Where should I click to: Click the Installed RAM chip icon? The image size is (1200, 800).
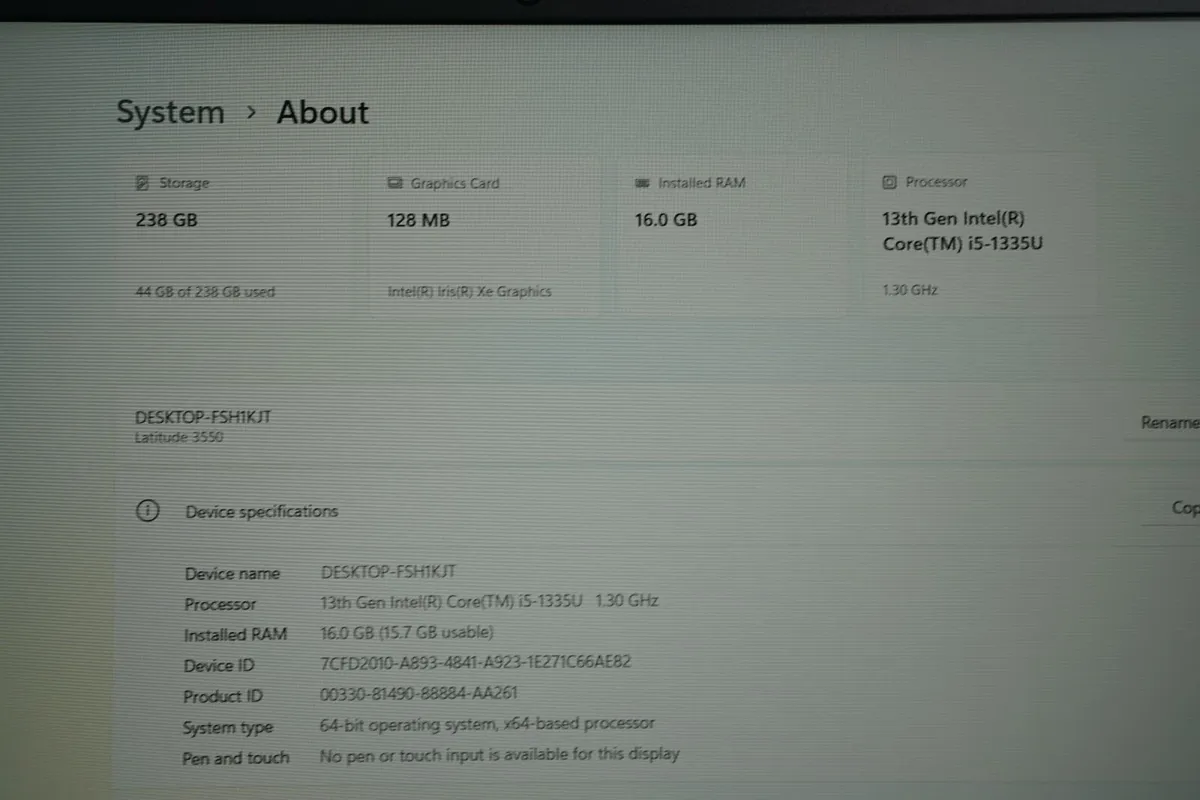coord(642,183)
